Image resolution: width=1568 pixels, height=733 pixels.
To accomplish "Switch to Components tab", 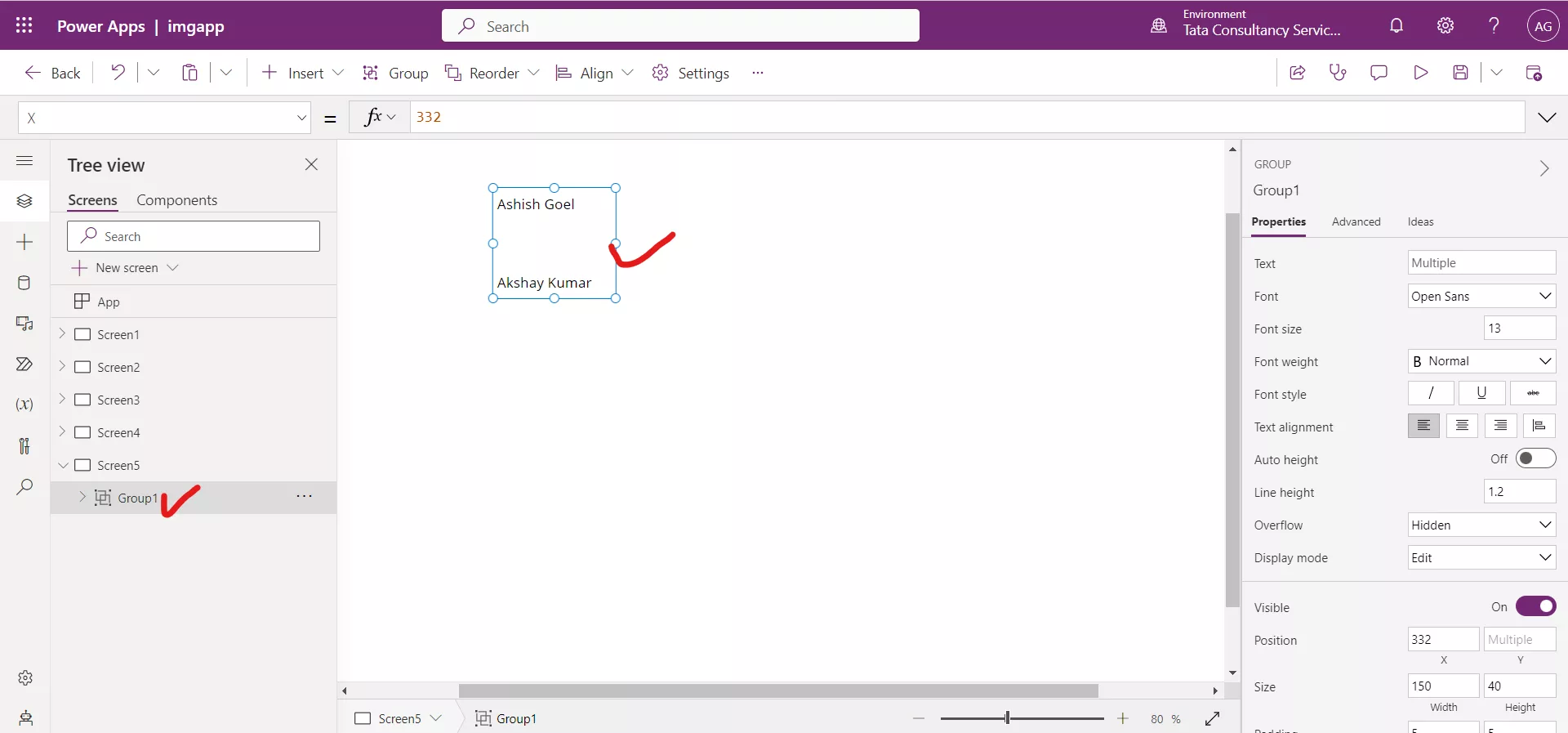I will tap(176, 200).
